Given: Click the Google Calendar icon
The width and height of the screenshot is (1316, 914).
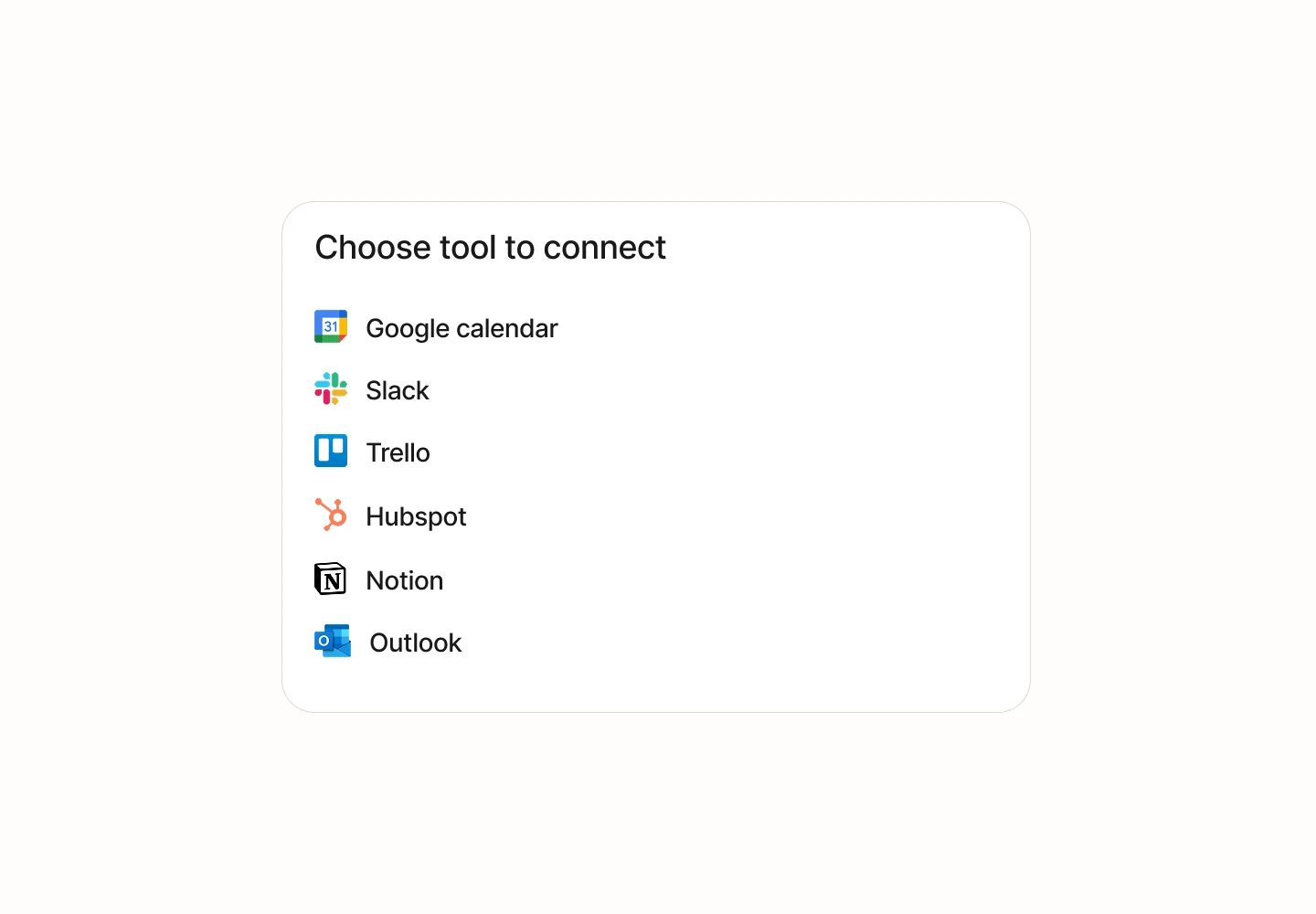Looking at the screenshot, I should coord(331,326).
